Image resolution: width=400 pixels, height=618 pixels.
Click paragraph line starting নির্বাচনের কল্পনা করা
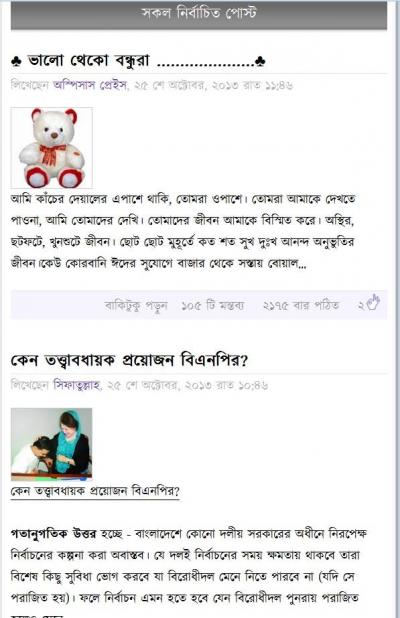(185, 555)
